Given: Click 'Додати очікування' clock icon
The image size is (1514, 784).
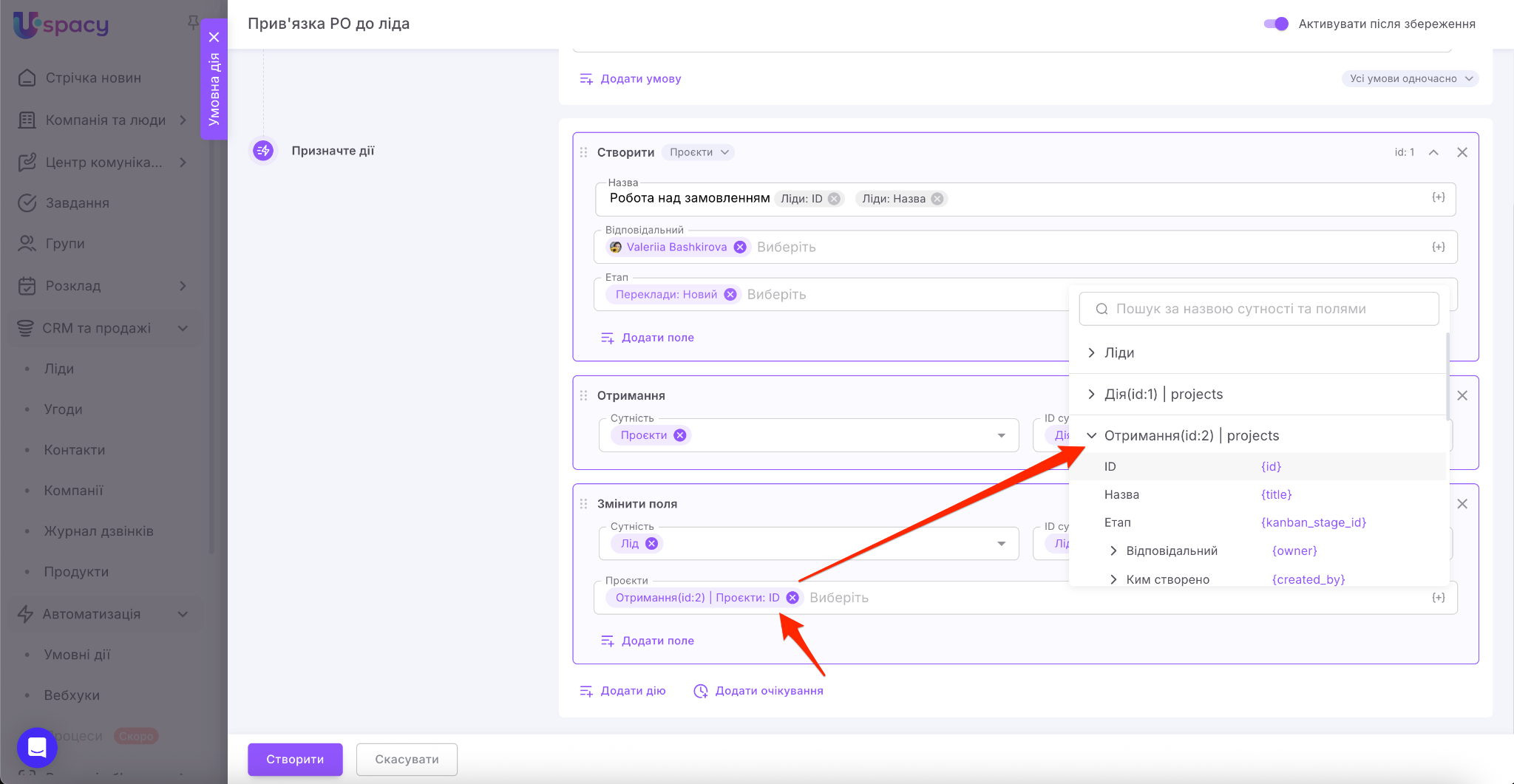Looking at the screenshot, I should click(x=700, y=691).
